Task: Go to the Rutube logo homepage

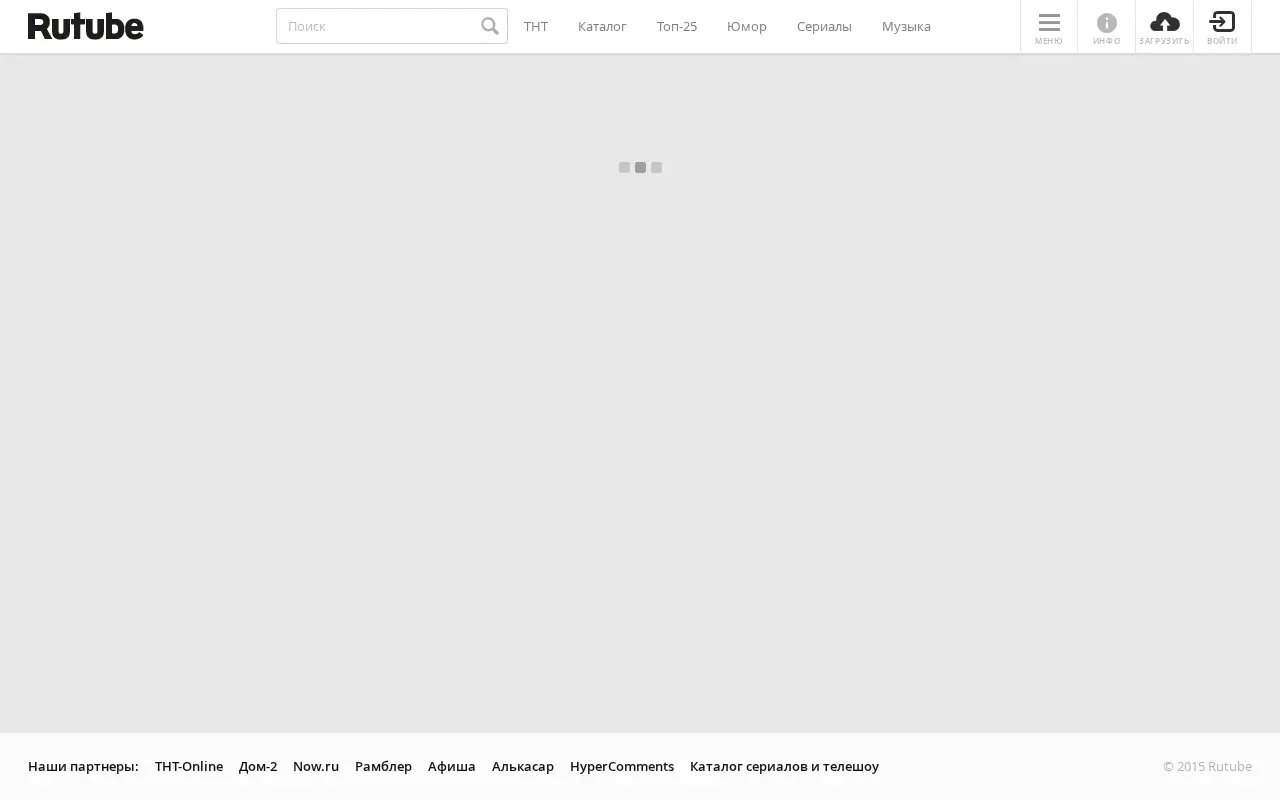Action: tap(86, 26)
